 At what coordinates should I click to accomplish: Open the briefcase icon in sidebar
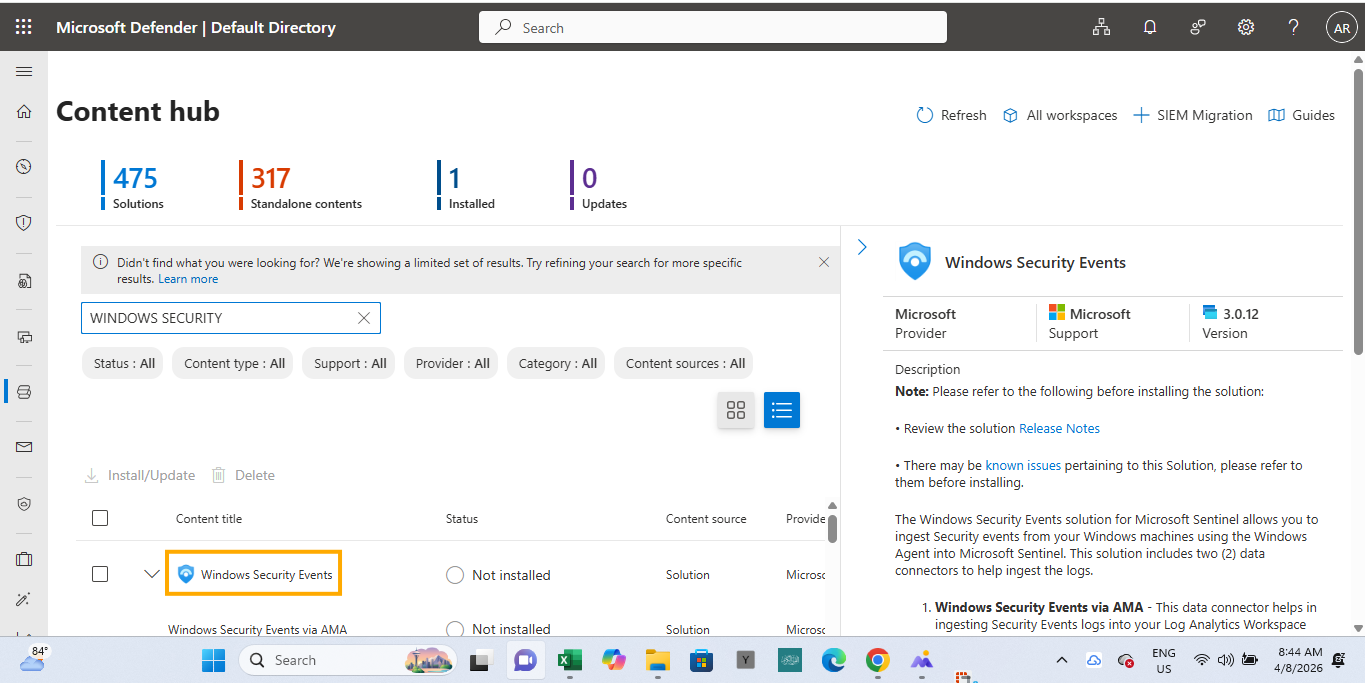pos(24,559)
